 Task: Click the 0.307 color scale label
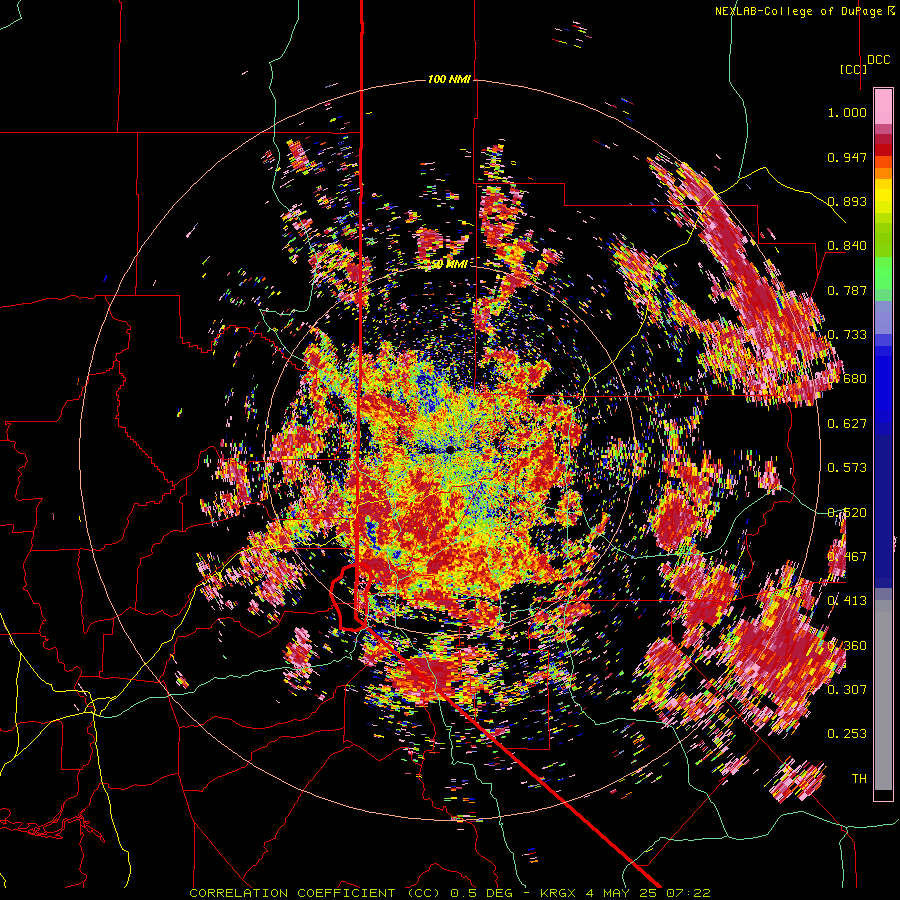click(847, 690)
